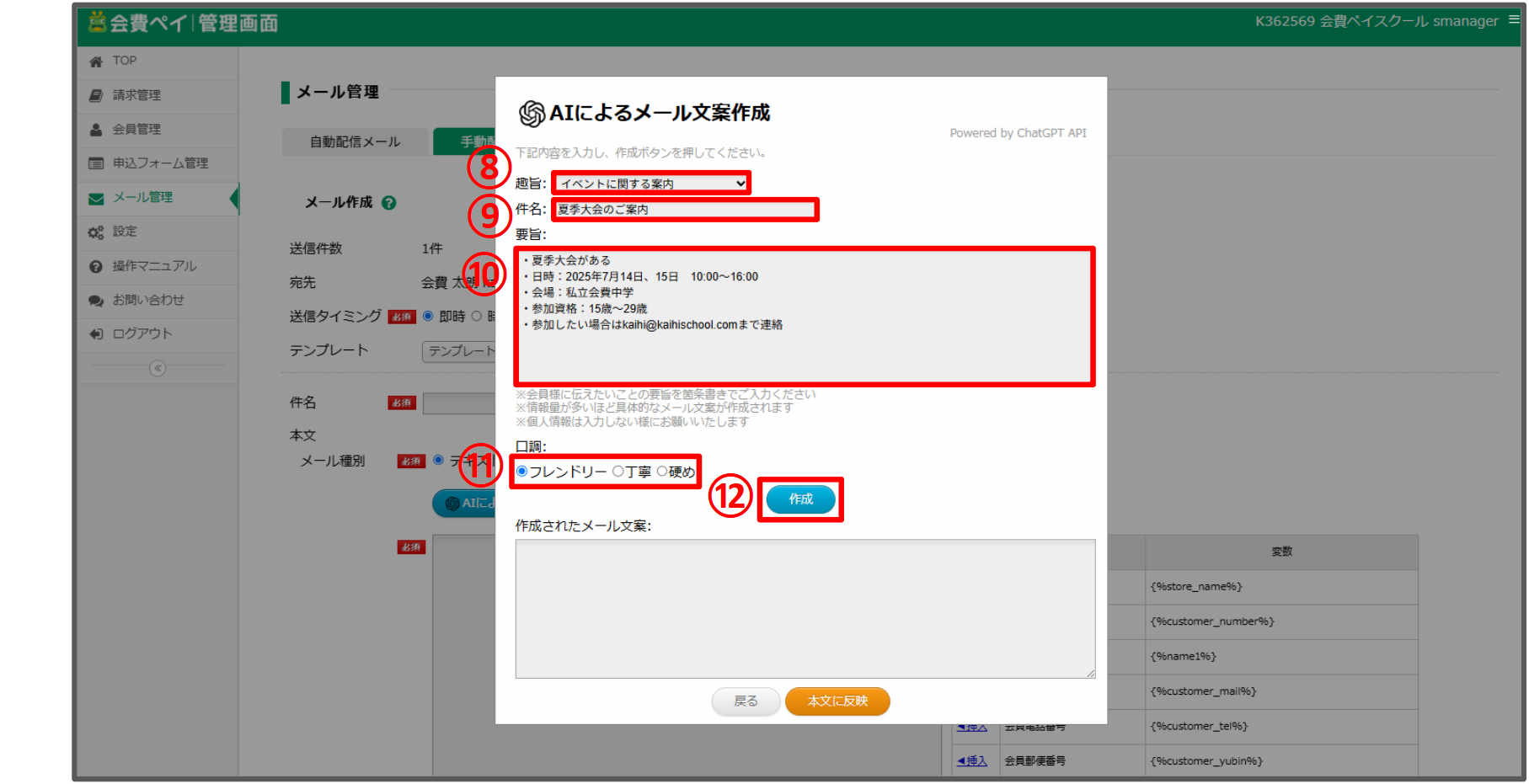This screenshot has width=1529, height=784.
Task: Click the TOP home icon in sidebar
Action: click(x=96, y=61)
